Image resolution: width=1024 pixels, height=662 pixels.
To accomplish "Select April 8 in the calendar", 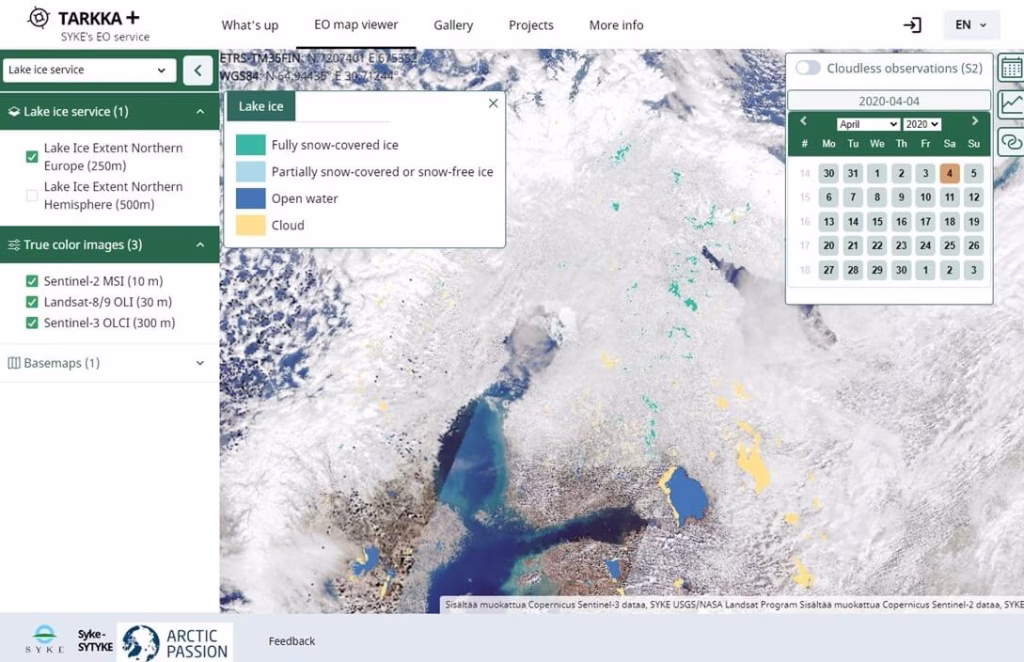I will coord(877,197).
